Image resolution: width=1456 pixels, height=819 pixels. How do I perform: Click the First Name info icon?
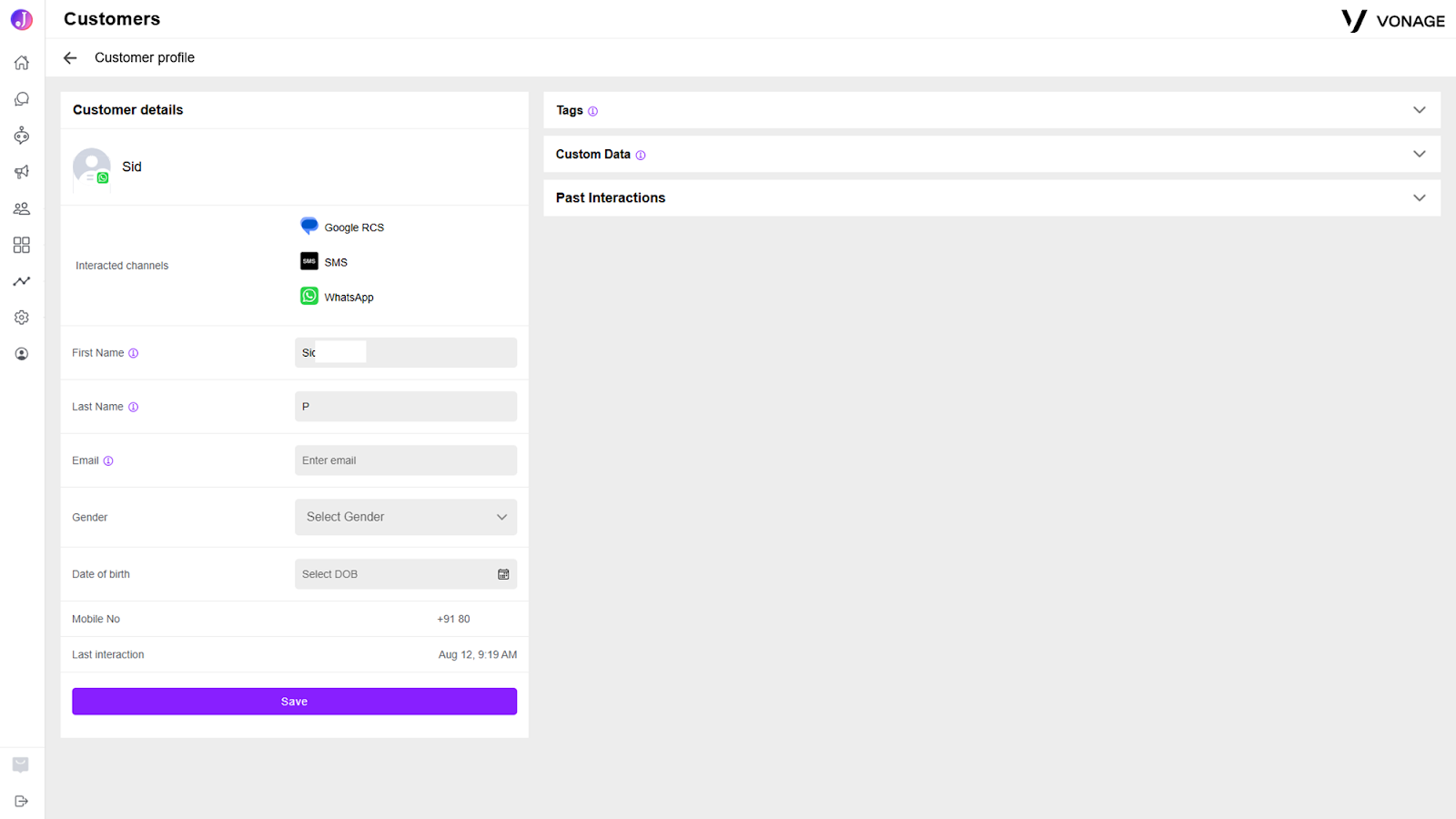coord(134,353)
